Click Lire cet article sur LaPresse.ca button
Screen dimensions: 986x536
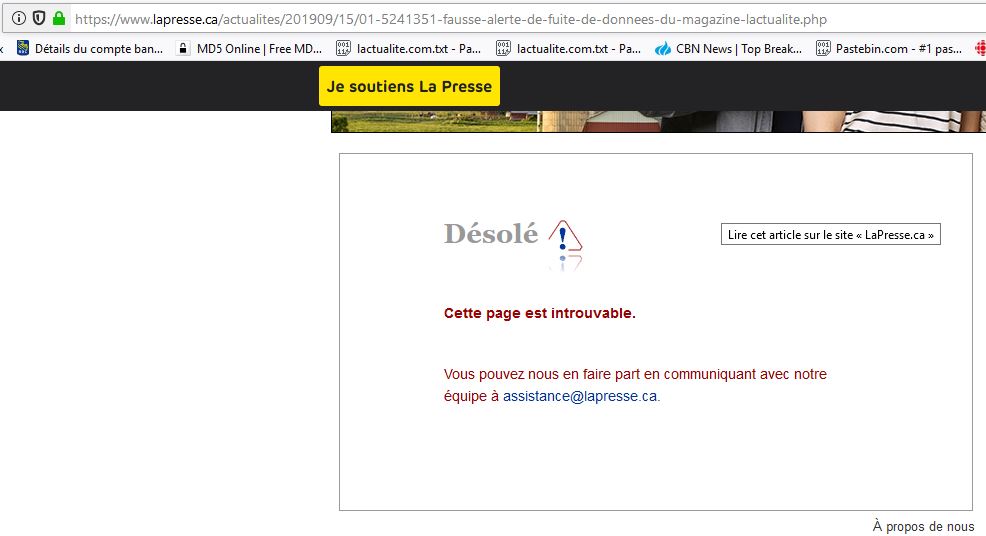[x=830, y=235]
